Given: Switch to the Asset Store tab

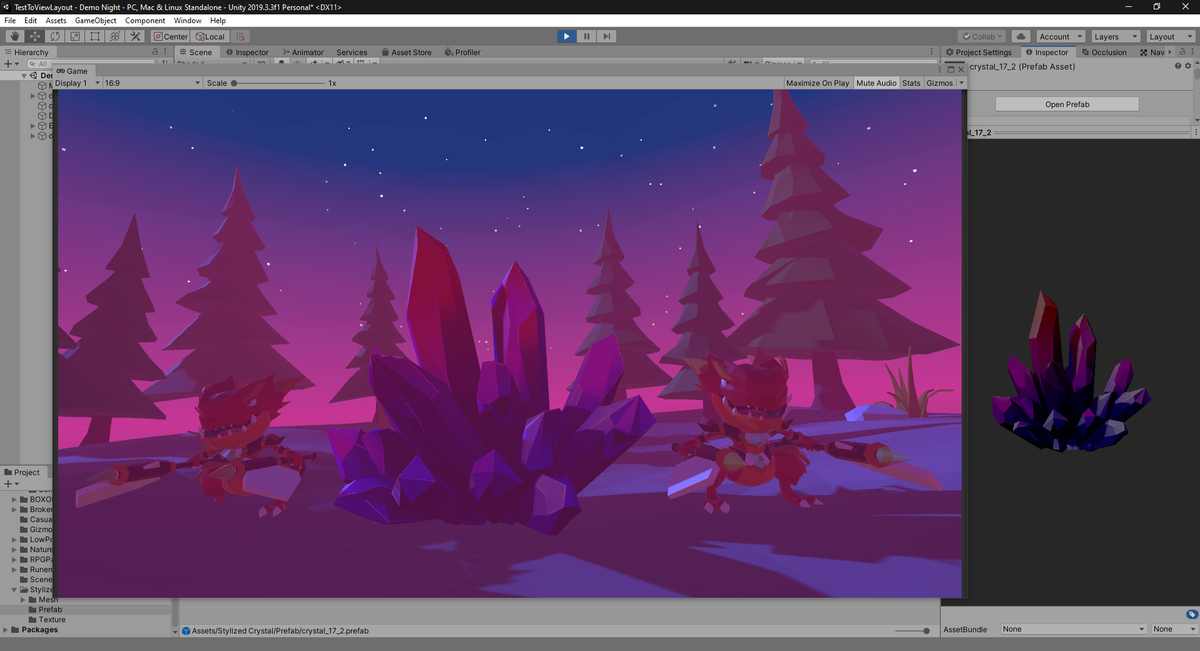Looking at the screenshot, I should pos(405,52).
